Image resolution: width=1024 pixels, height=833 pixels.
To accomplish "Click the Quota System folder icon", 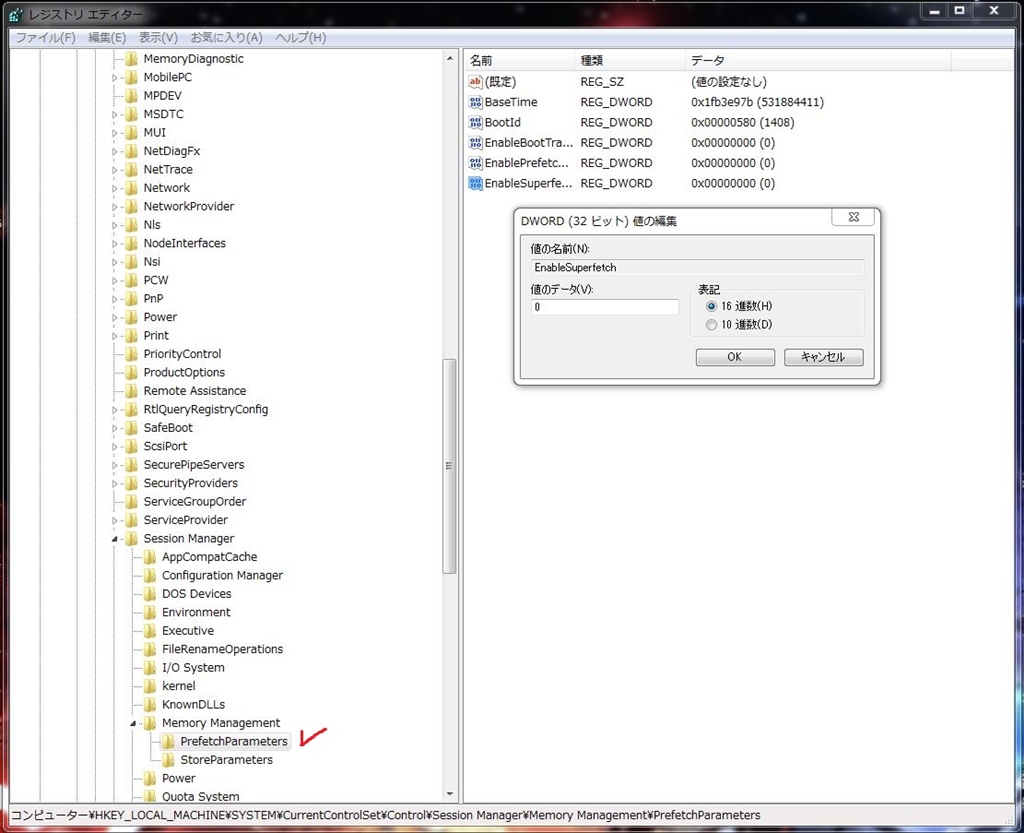I will 150,796.
